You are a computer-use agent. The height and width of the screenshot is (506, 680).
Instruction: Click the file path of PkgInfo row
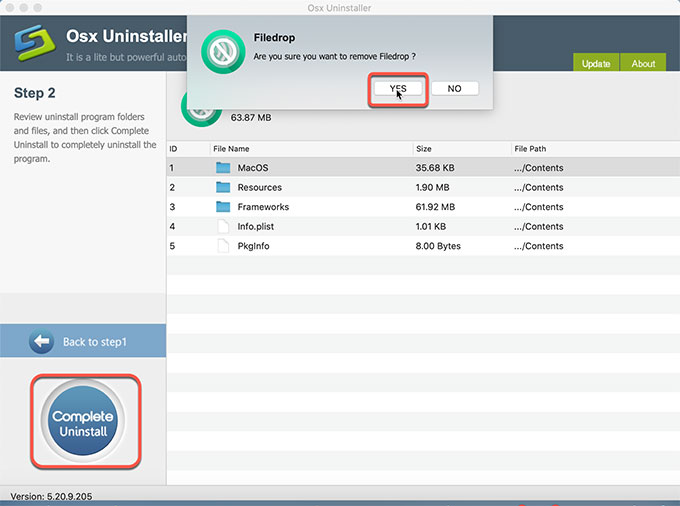pos(539,246)
